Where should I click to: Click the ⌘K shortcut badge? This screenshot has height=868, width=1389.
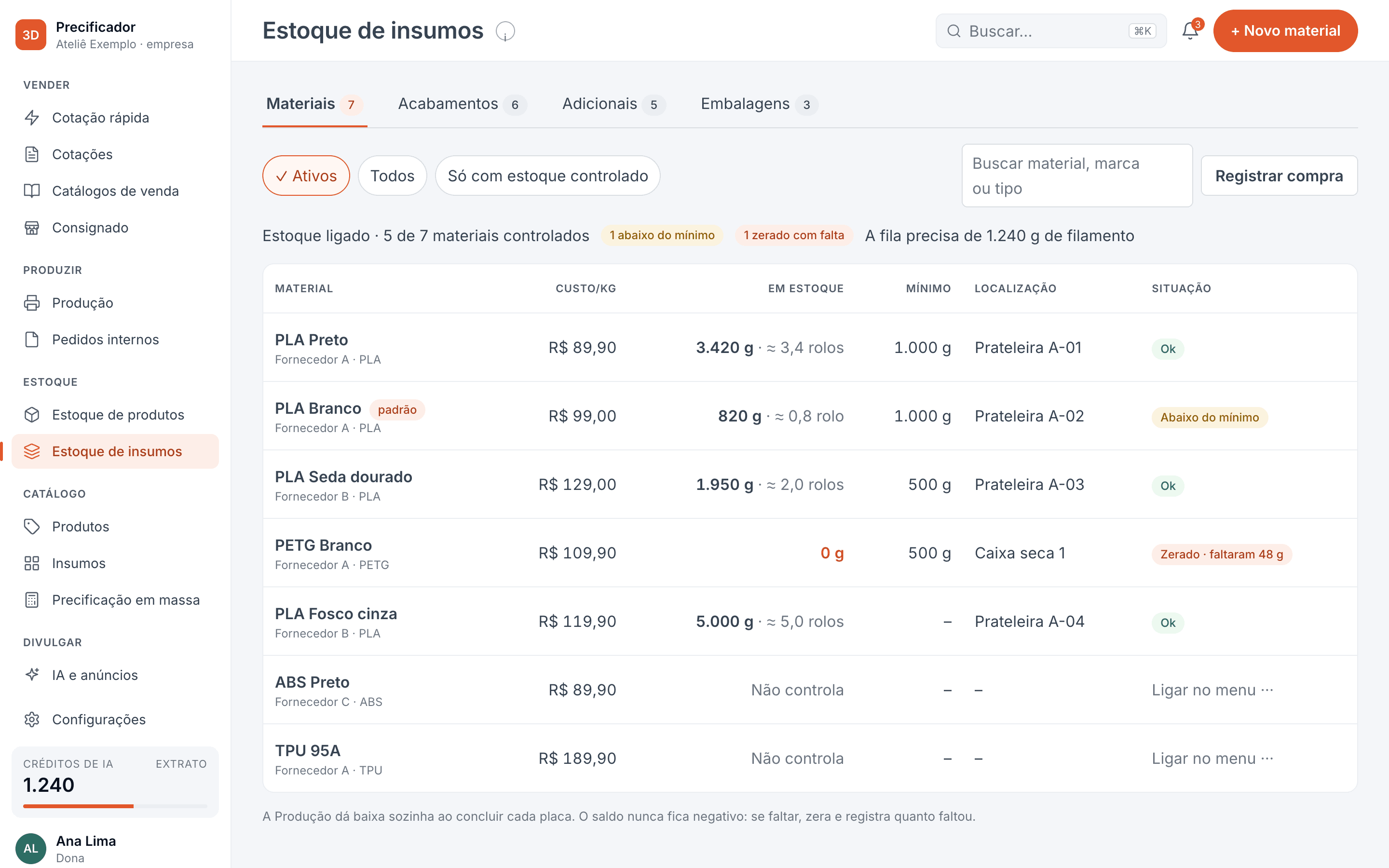pos(1142,31)
